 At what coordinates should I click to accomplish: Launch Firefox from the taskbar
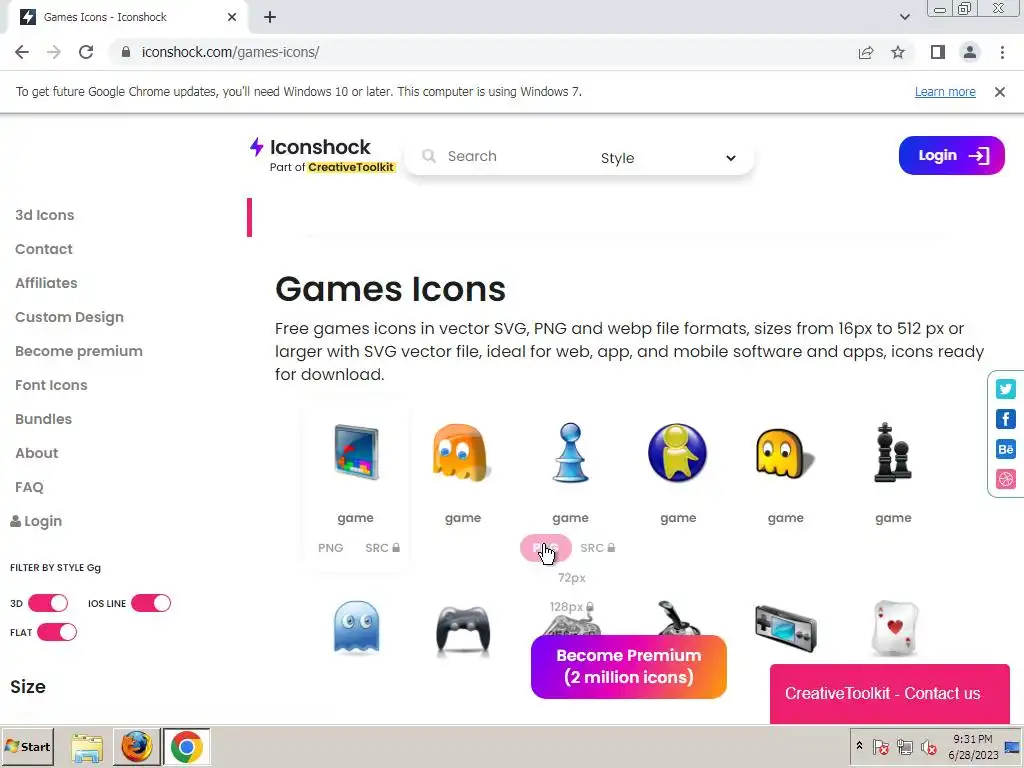coord(137,746)
